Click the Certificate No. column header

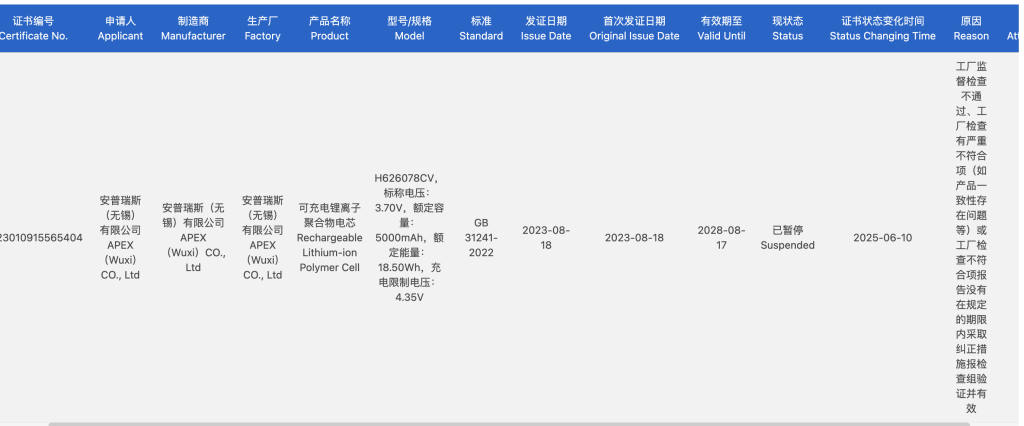tap(34, 28)
